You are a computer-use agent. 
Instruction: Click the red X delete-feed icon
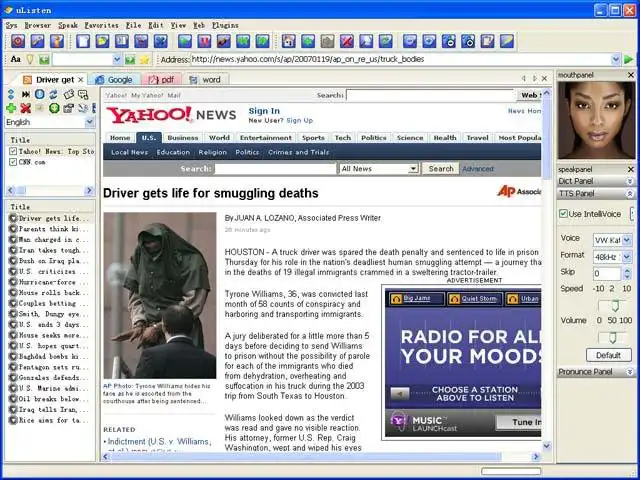[26, 108]
